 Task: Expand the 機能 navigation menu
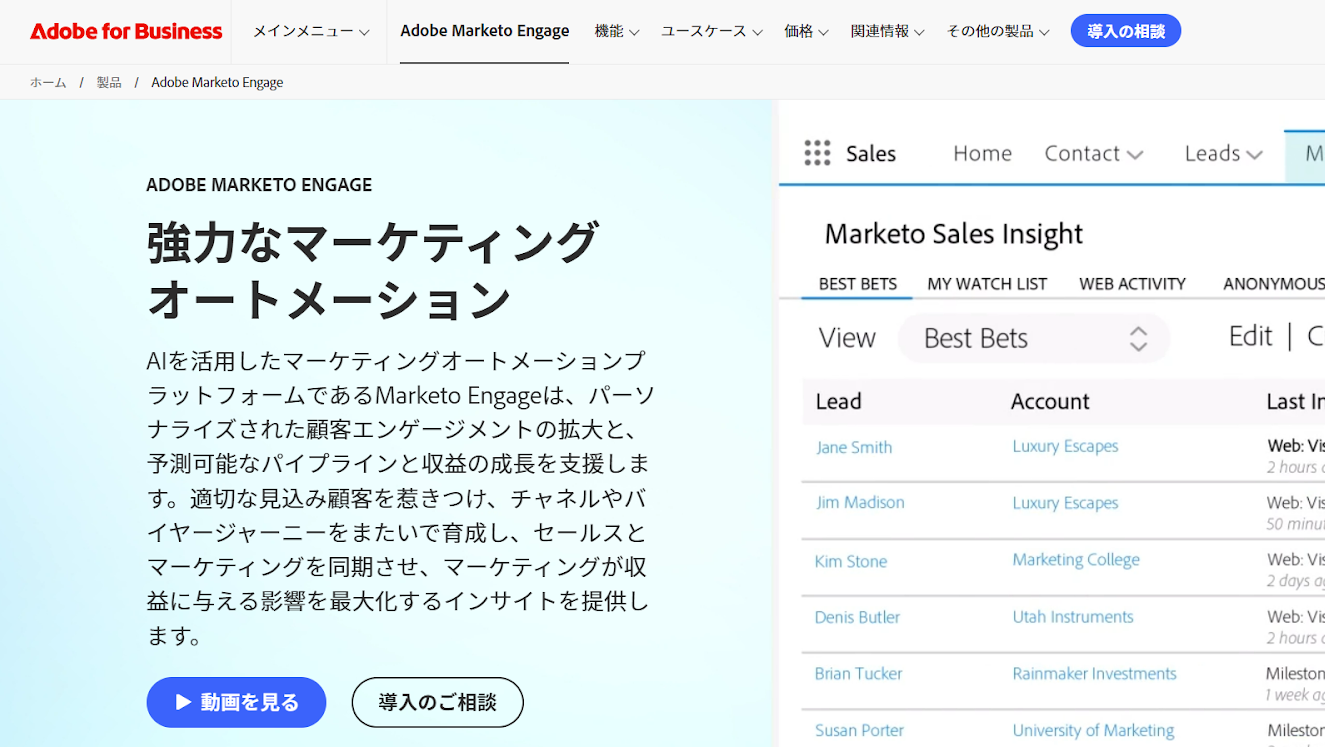tap(616, 31)
